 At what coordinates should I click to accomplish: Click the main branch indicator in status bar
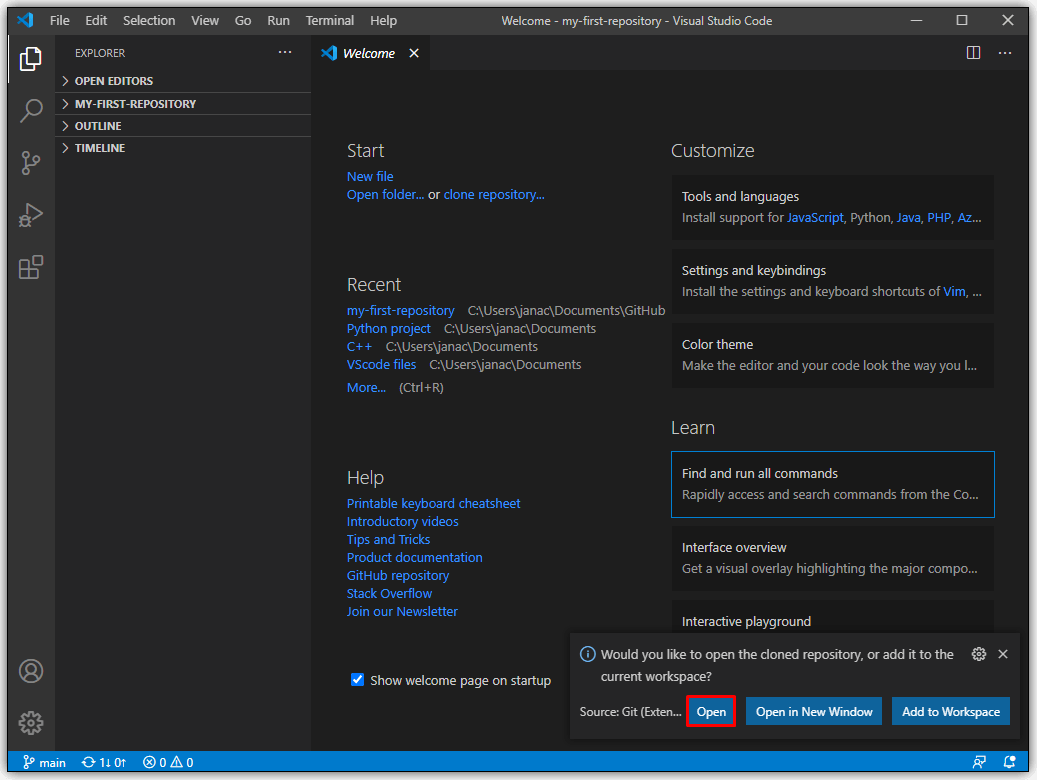(x=44, y=762)
